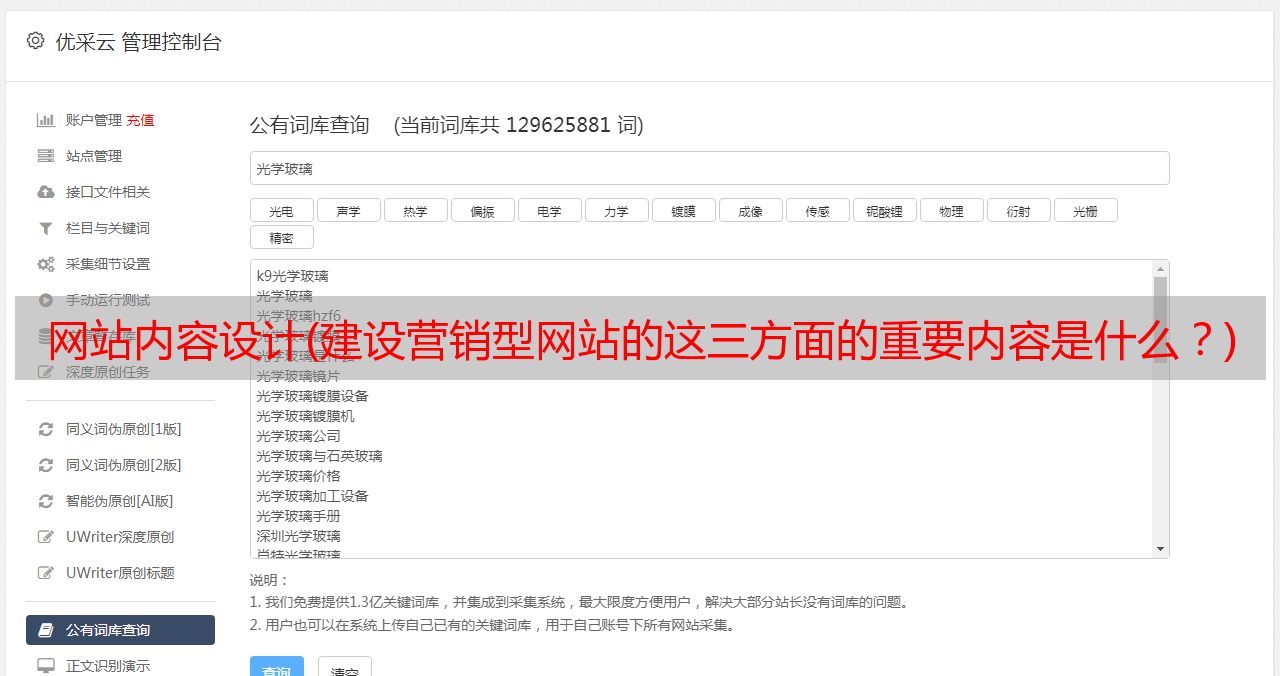Screen dimensions: 1280x676
Task: Select the 精密 tag button
Action: [x=281, y=237]
